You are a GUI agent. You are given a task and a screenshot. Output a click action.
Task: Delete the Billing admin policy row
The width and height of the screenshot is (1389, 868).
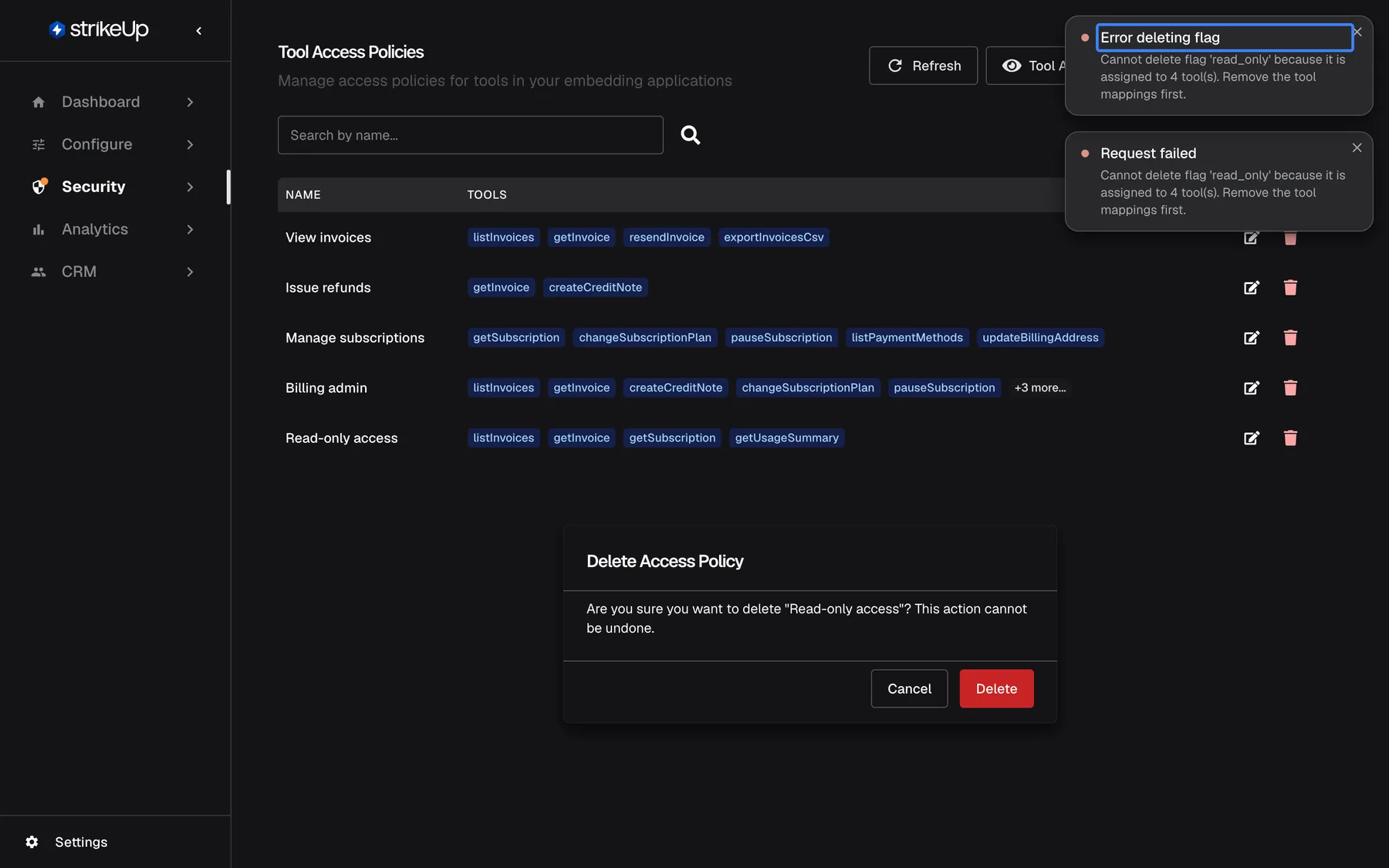coord(1290,388)
